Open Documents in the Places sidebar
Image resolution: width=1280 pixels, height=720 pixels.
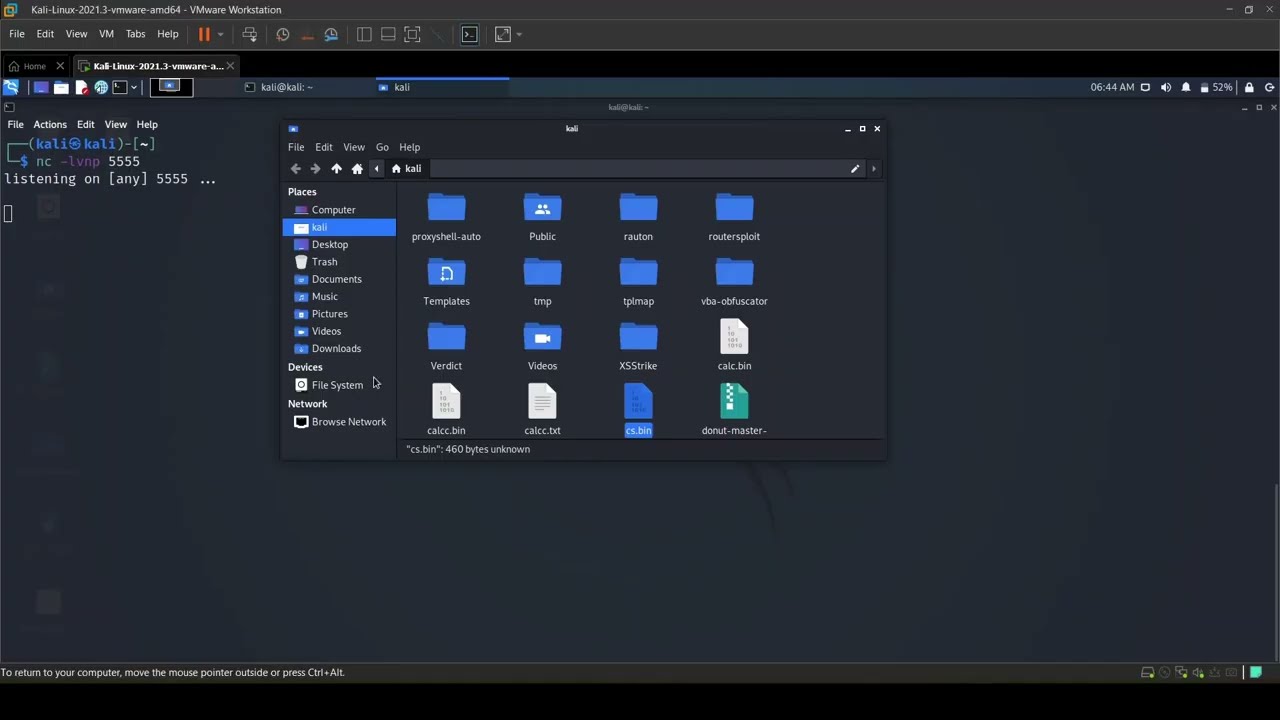[339, 279]
